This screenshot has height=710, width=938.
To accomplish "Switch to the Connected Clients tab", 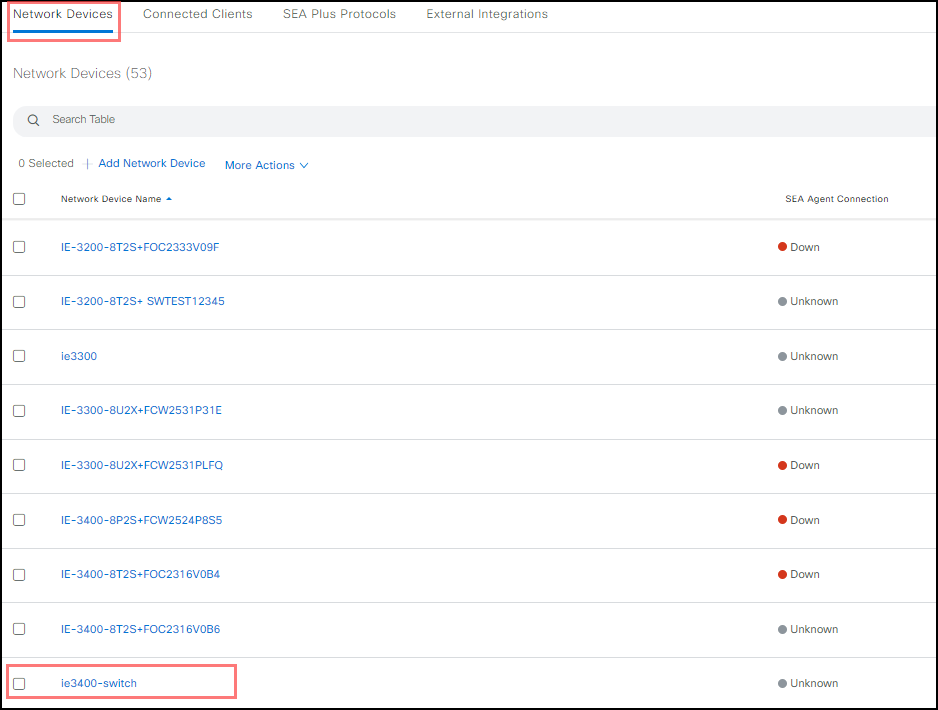I will click(x=197, y=14).
